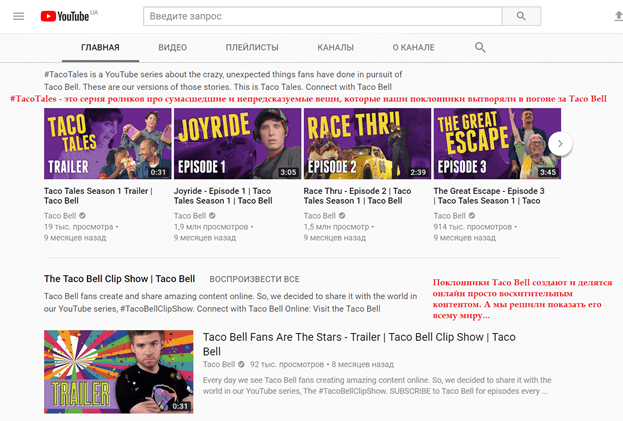Open the hamburger guide menu
Image resolution: width=623 pixels, height=421 pixels.
[19, 16]
